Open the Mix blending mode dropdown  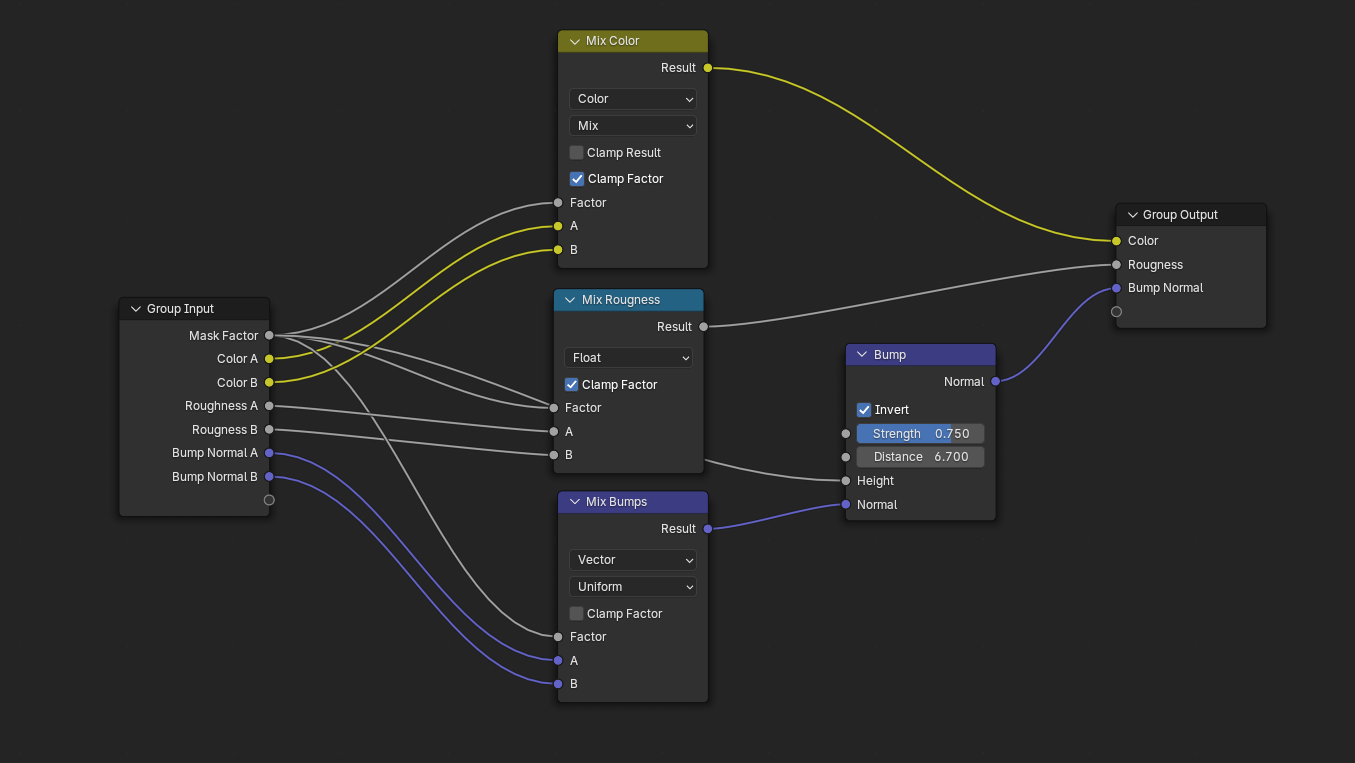coord(632,125)
